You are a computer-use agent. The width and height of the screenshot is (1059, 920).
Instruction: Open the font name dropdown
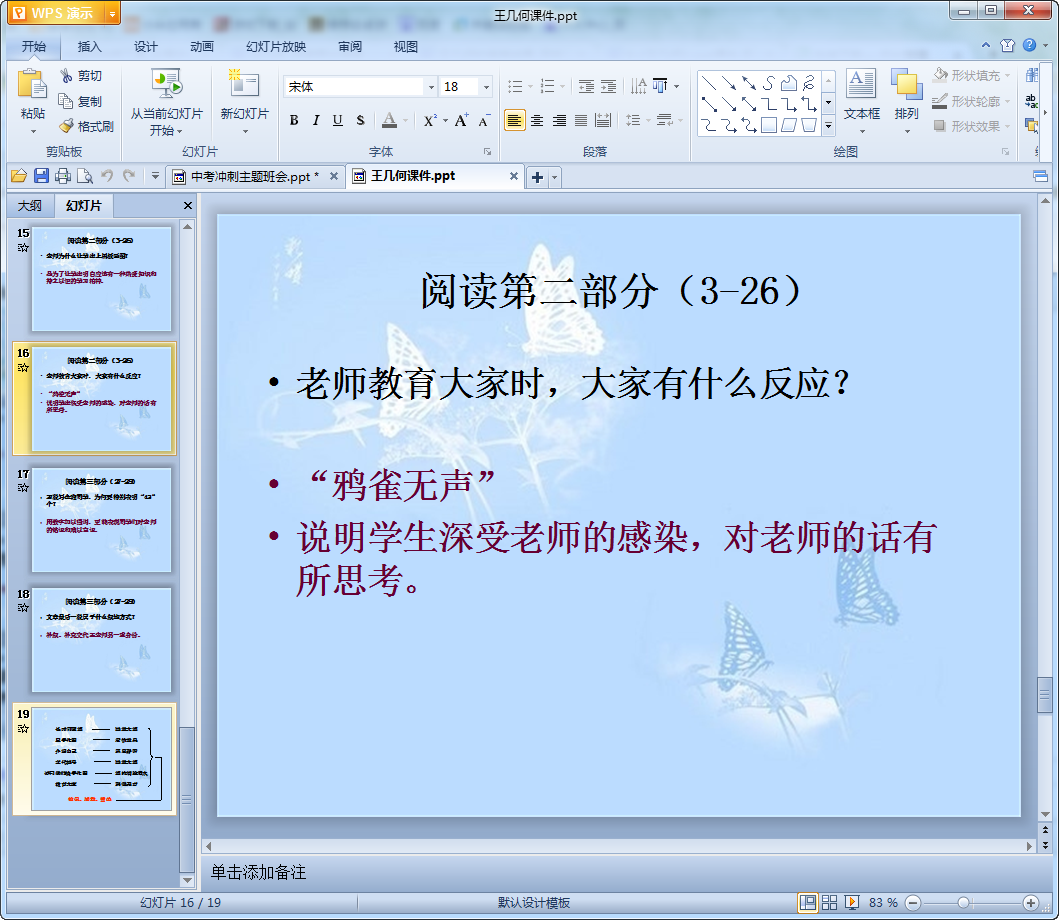pos(431,86)
